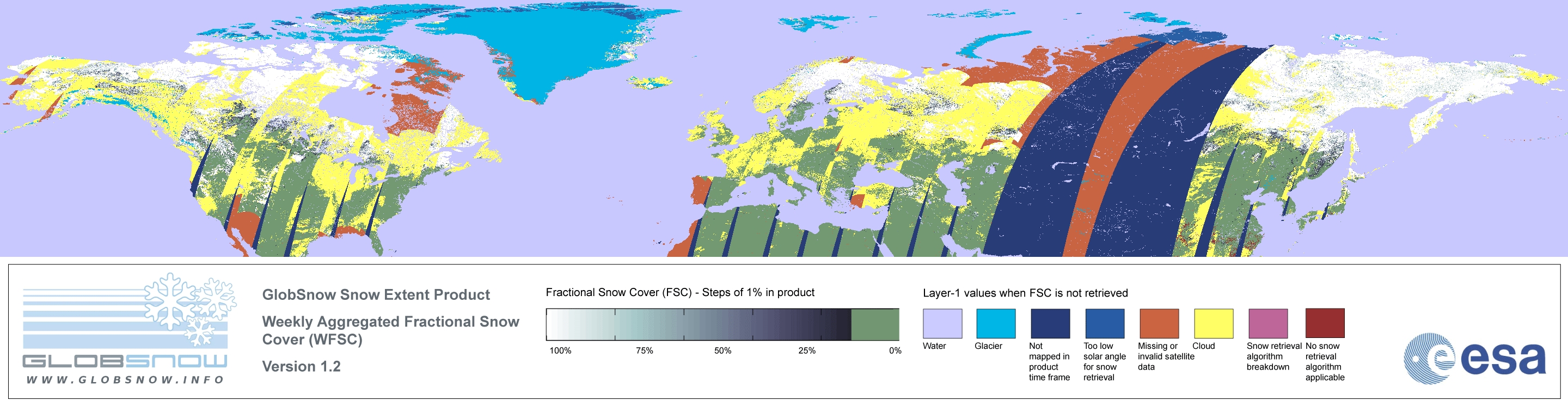Viewport: 1568px width, 406px height.
Task: Select the 'Too low solar angle' blue swatch
Action: coord(1105,323)
